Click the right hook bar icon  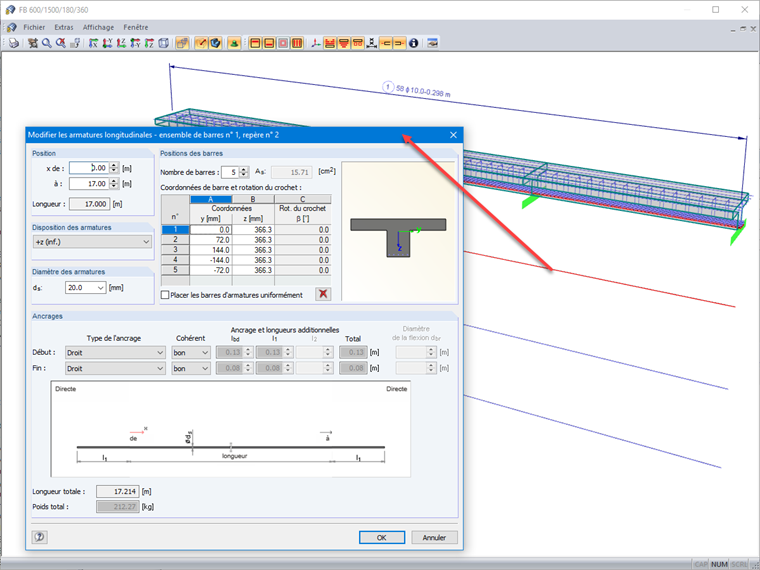pyautogui.click(x=399, y=43)
